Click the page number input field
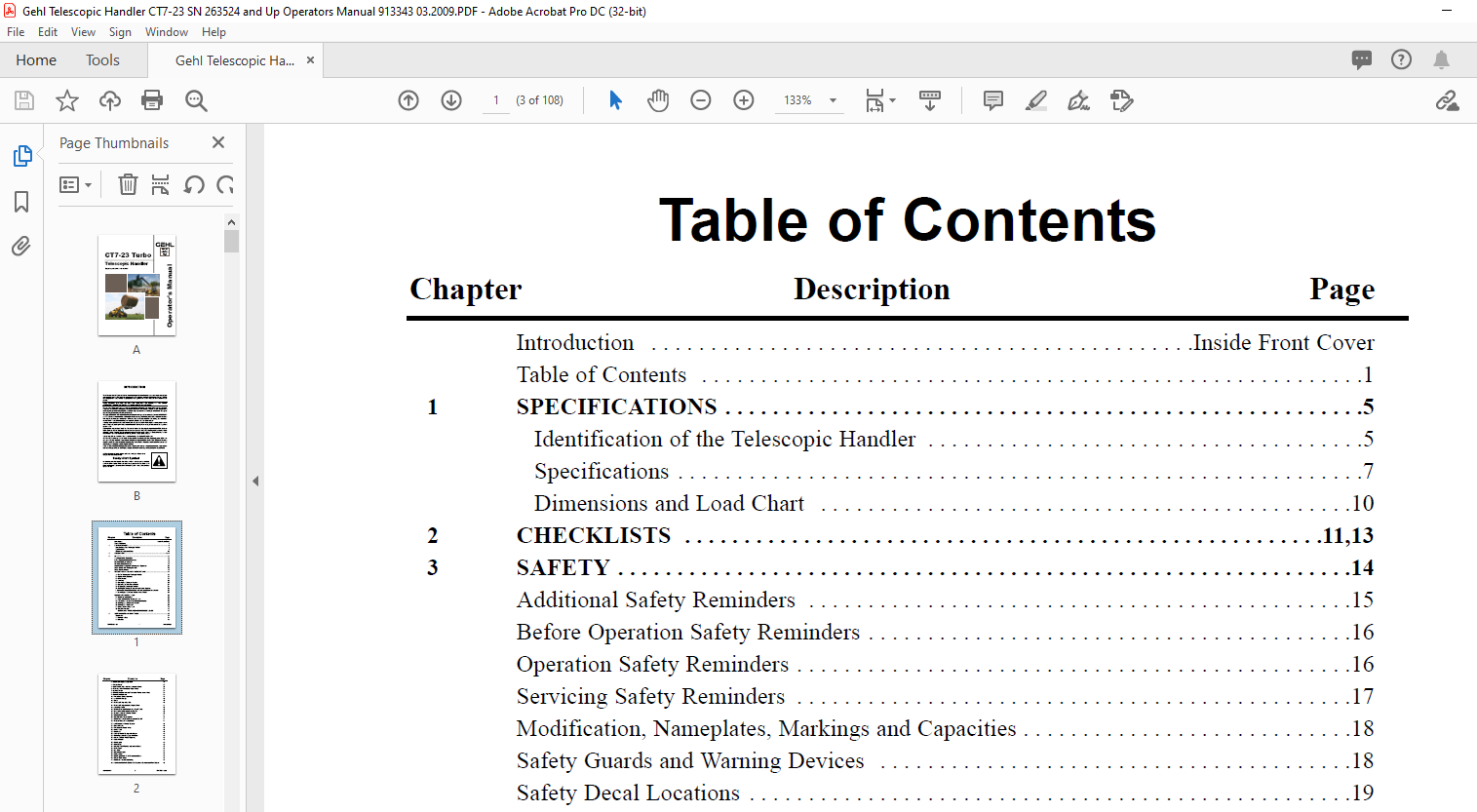Viewport: 1477px width, 812px height. [x=496, y=100]
